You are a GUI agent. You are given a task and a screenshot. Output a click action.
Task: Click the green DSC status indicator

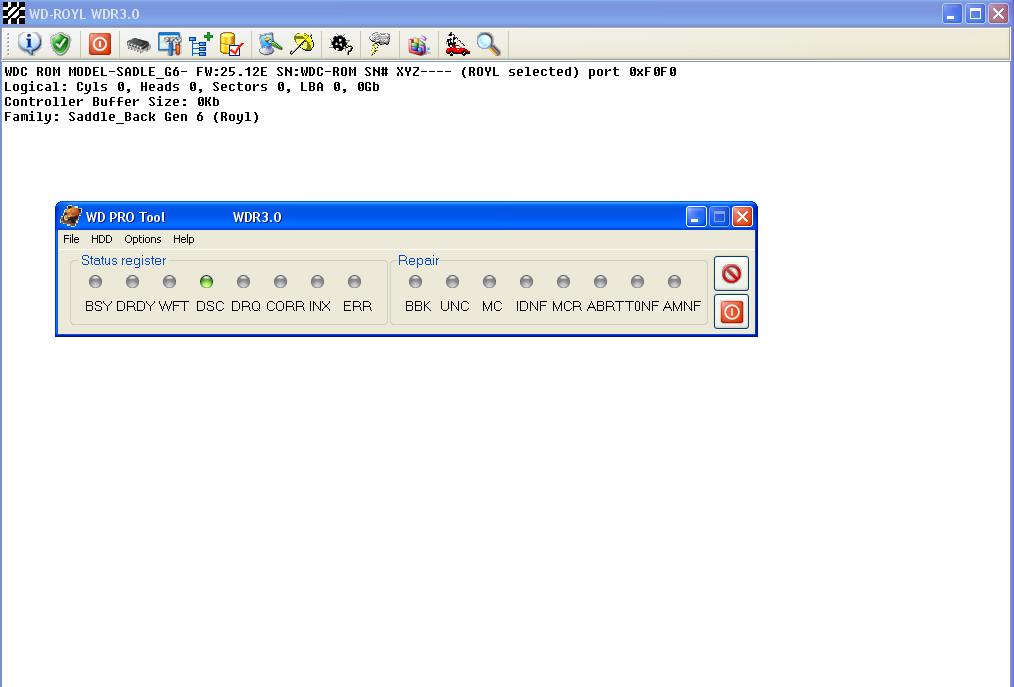click(x=206, y=281)
